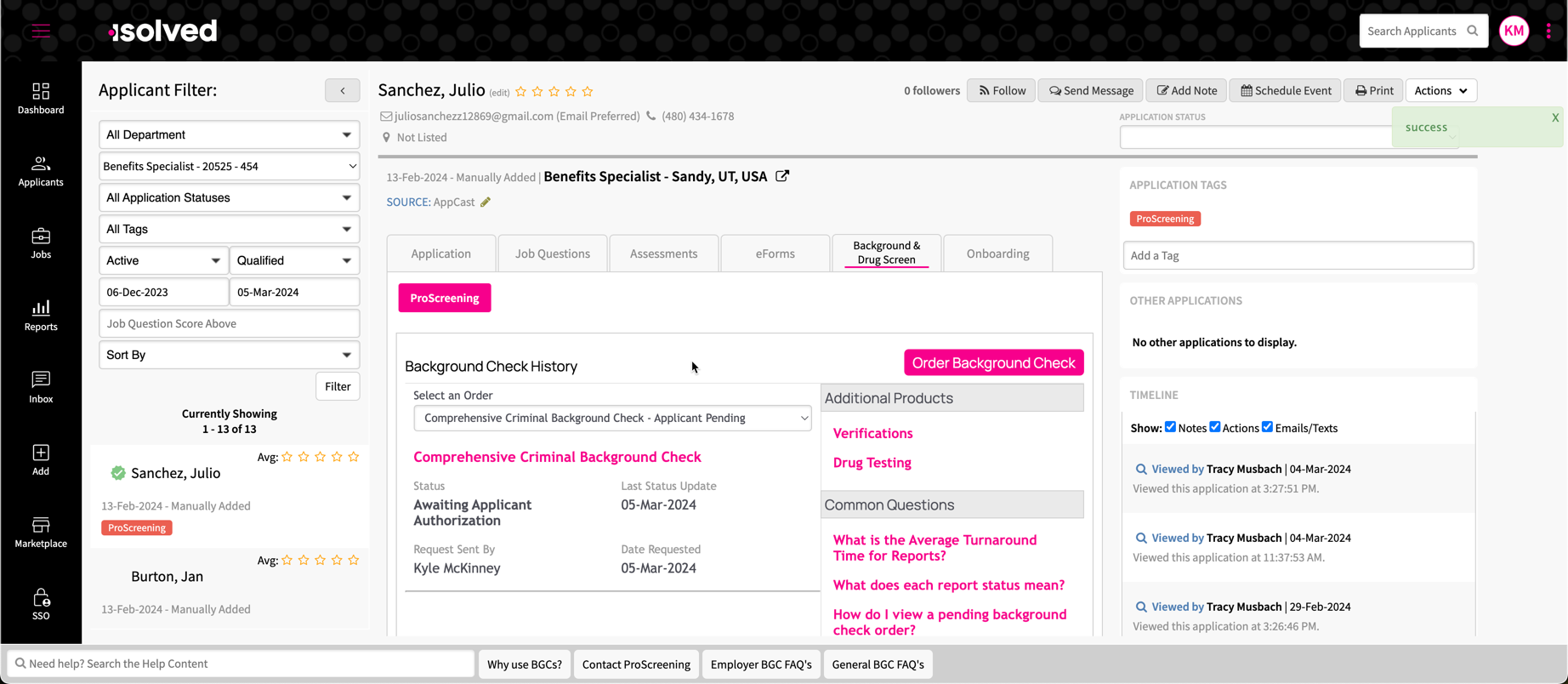Disable Emails/Texts timeline checkbox

[x=1267, y=427]
